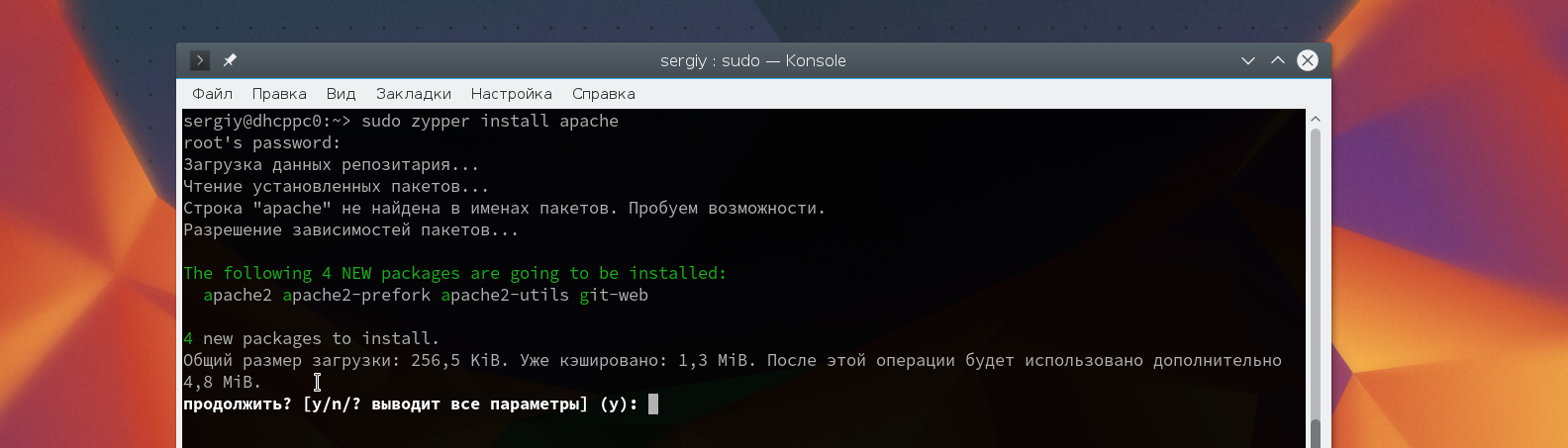1568x448 pixels.
Task: Open the Настройка menu
Action: 511,94
